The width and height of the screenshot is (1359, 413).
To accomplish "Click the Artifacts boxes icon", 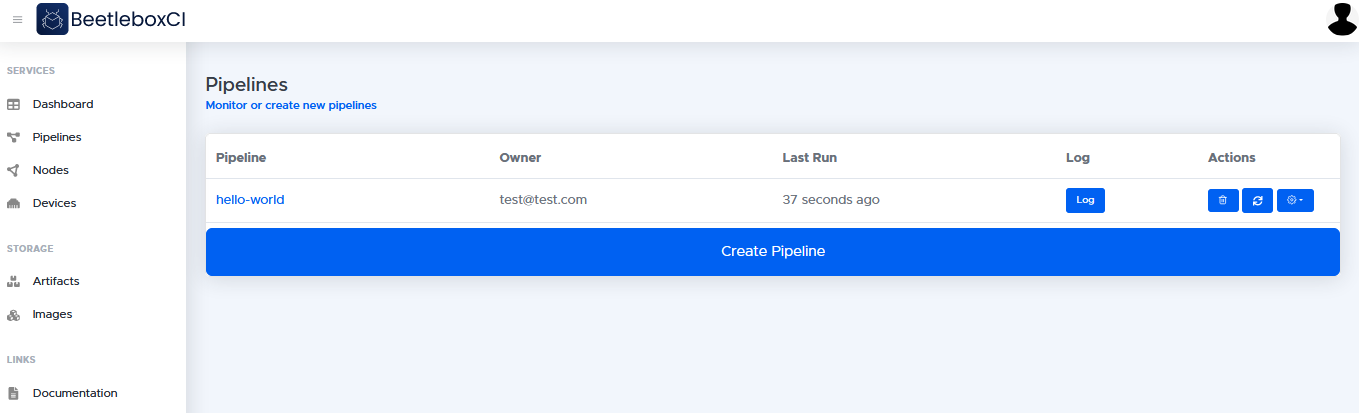I will 14,281.
